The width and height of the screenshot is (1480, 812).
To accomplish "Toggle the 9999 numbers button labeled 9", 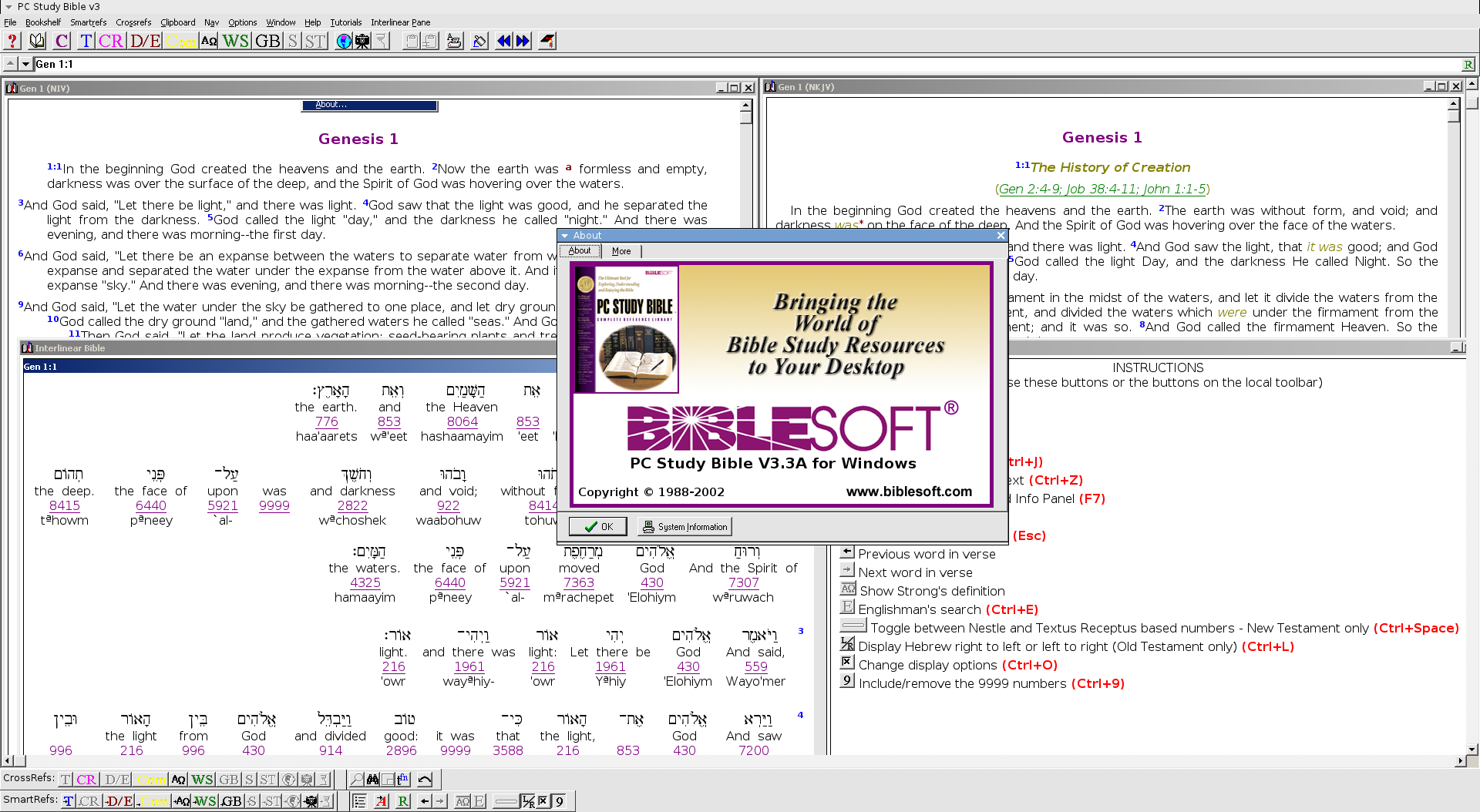I will [560, 800].
